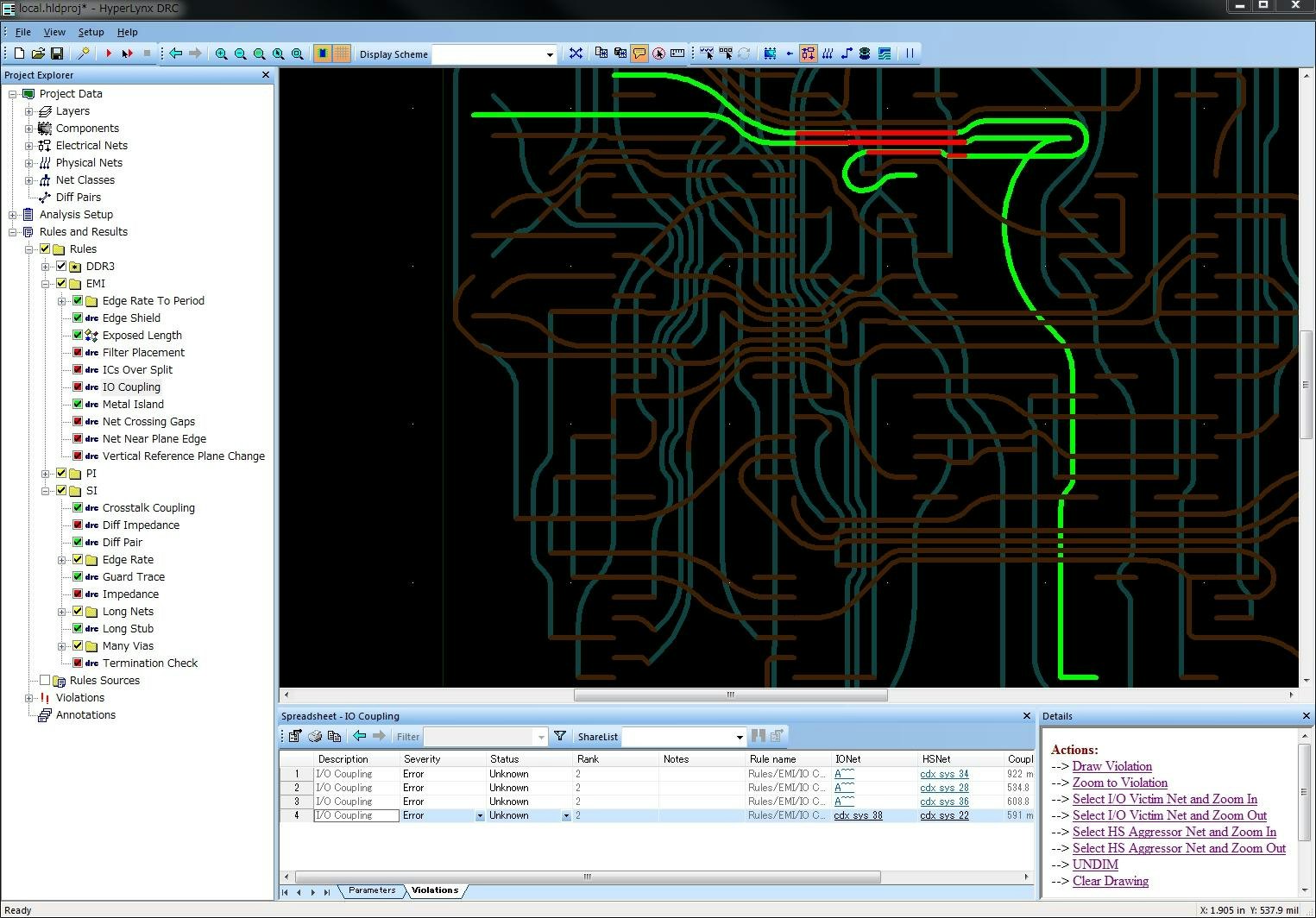Click the magic wand icon in toolbar
The width and height of the screenshot is (1316, 918).
[x=84, y=53]
